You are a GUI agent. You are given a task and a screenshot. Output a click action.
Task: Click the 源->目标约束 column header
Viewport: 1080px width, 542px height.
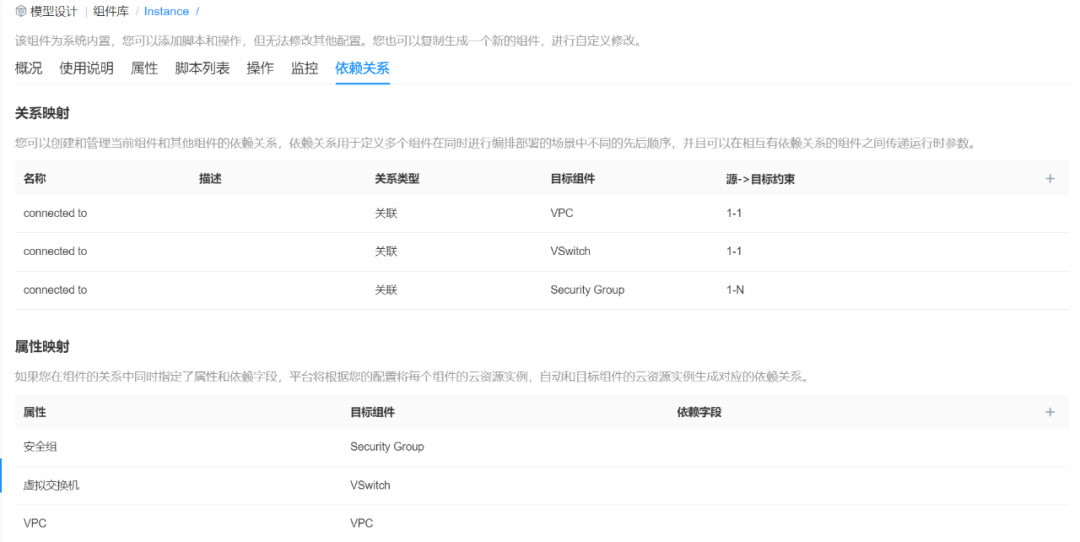760,179
